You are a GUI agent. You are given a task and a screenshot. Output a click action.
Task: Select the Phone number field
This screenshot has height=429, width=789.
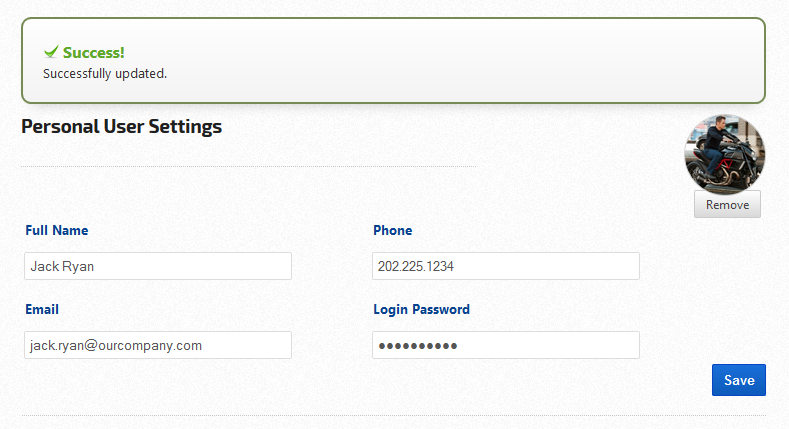tap(505, 266)
